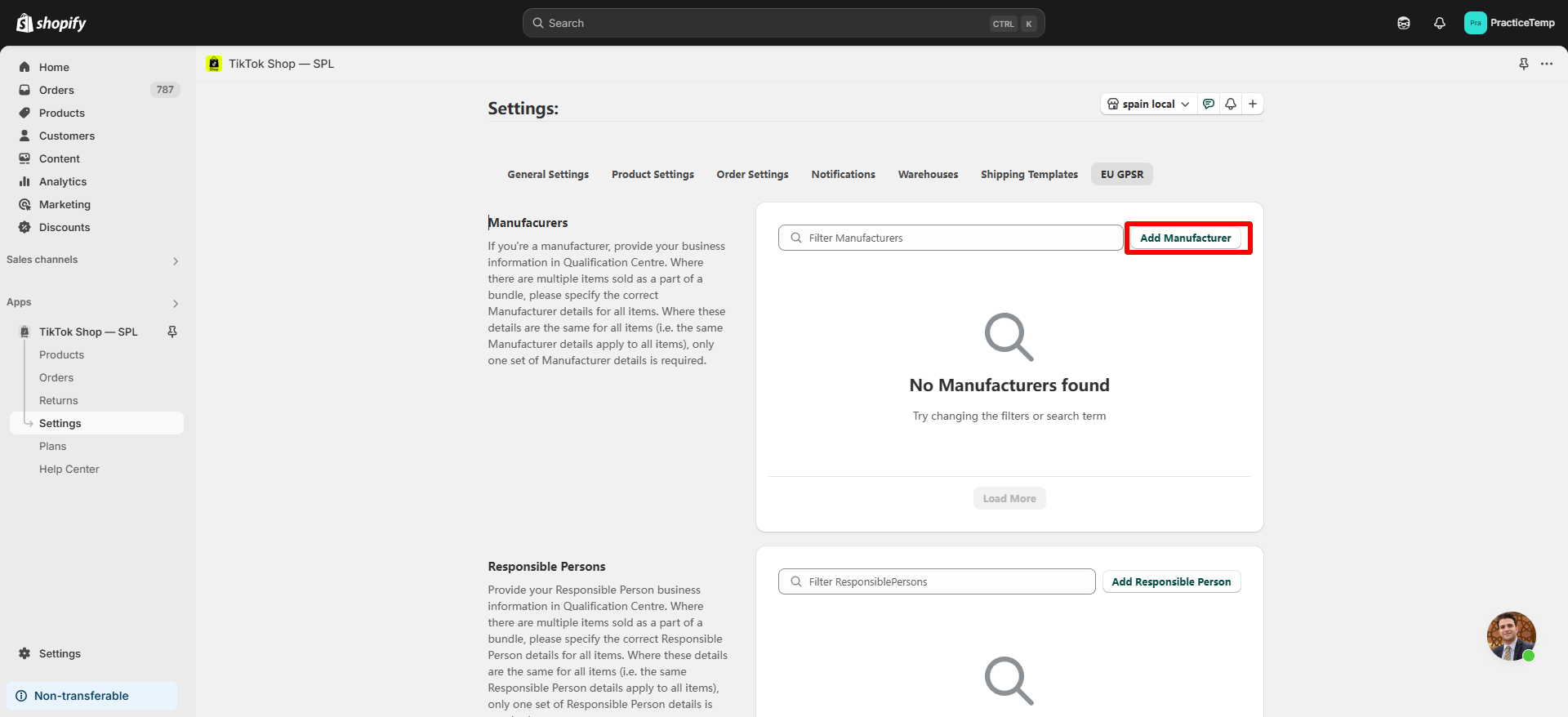Screen dimensions: 1568x717
Task: Open the support agent chat avatar
Action: tap(1511, 636)
